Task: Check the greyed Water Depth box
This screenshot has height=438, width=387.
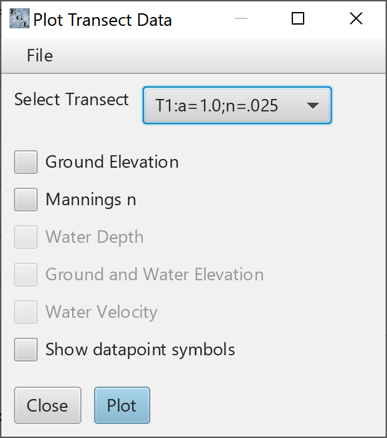Action: [x=26, y=237]
